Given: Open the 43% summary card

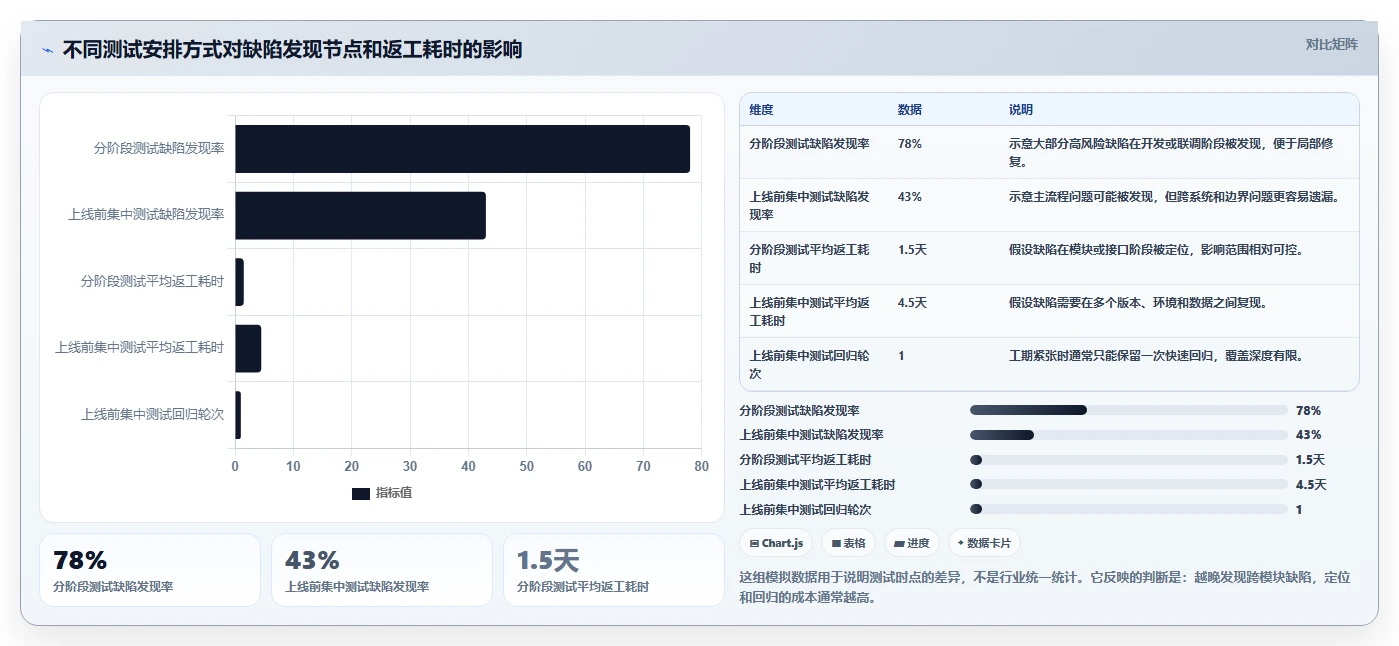Looking at the screenshot, I should 382,570.
